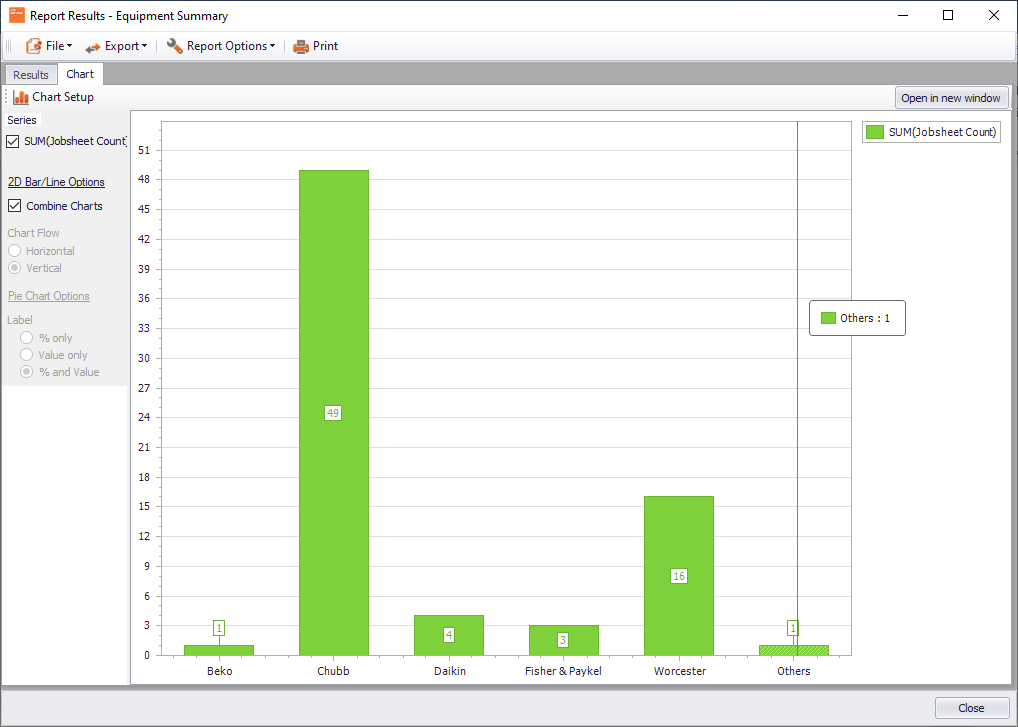Choose the % and Value label option

coord(27,372)
